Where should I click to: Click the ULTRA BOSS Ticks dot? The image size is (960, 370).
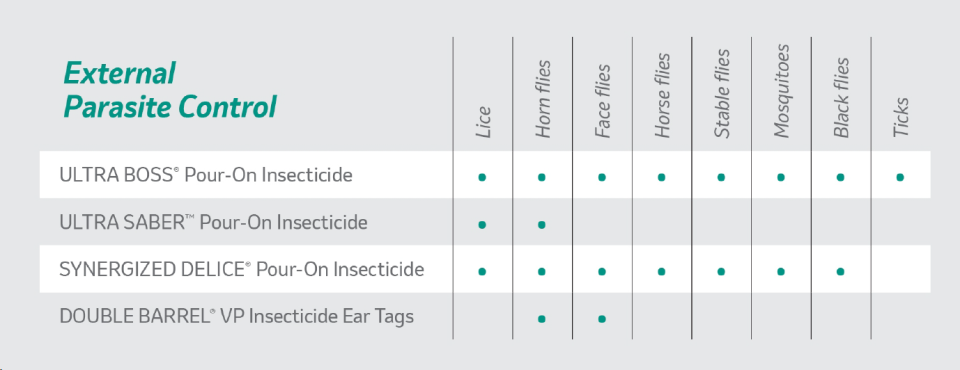(899, 178)
